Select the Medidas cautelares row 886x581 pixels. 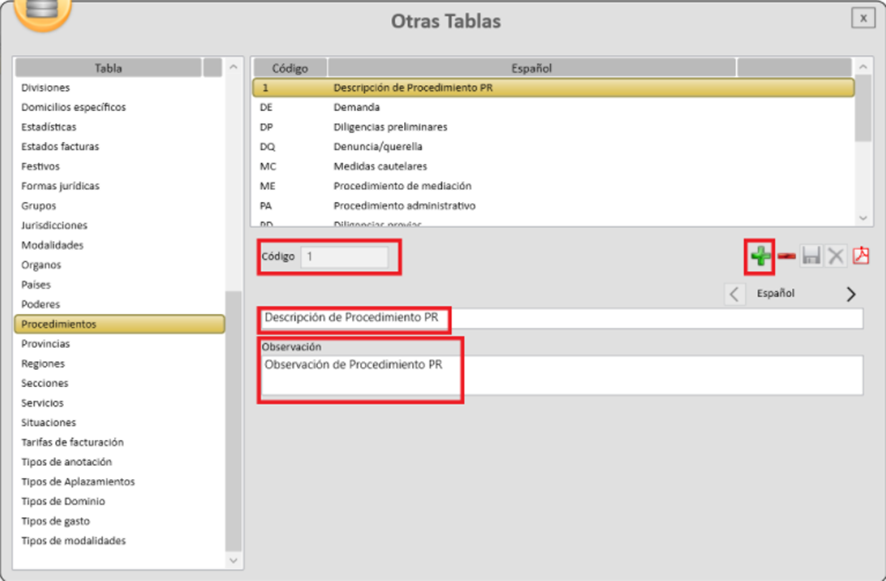pyautogui.click(x=380, y=166)
